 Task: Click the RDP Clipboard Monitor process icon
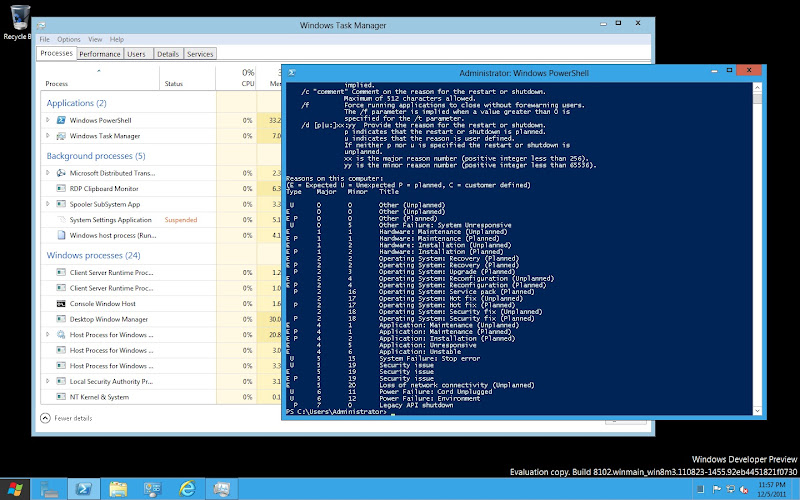coord(61,188)
